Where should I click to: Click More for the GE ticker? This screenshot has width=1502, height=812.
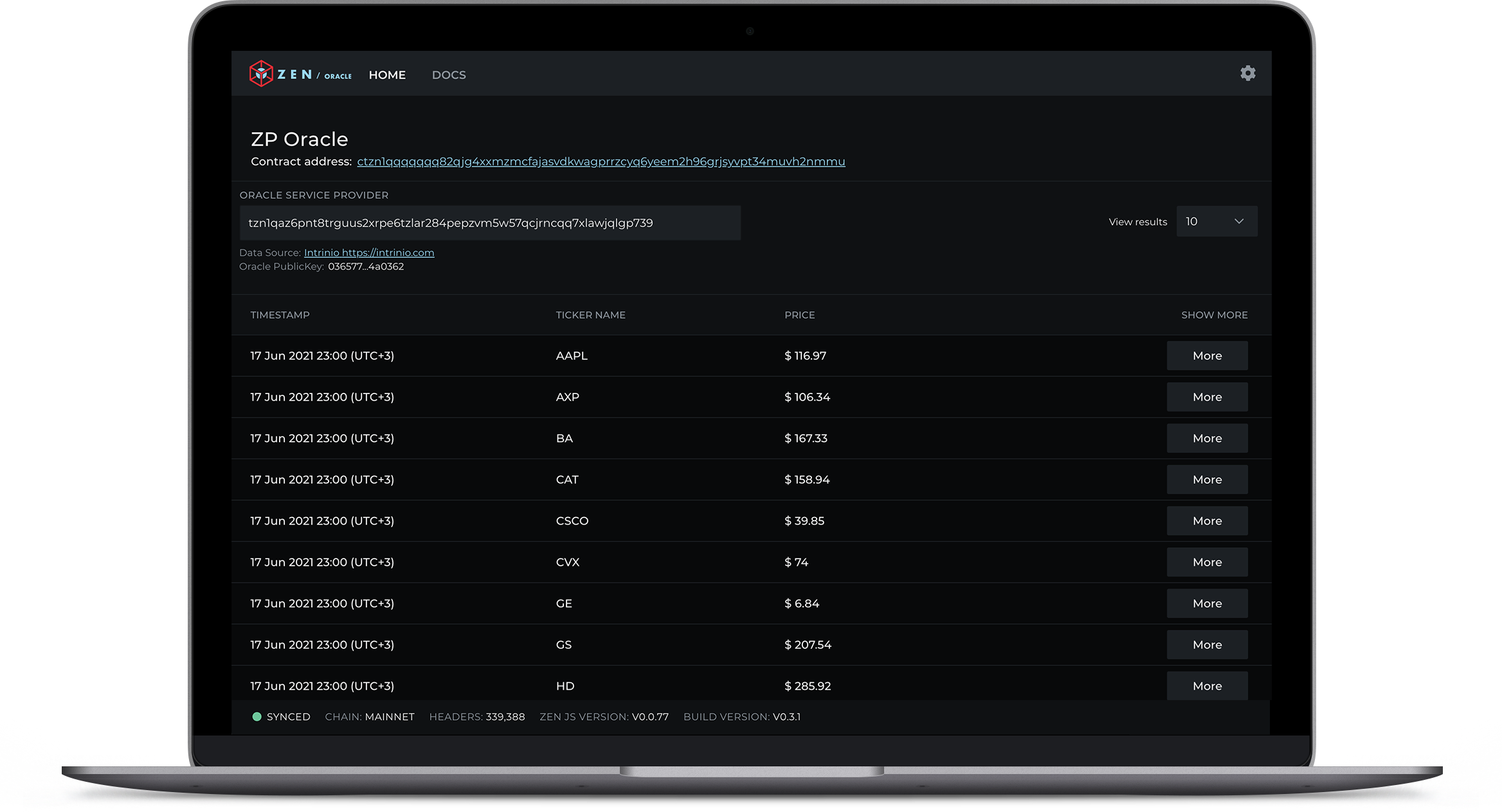coord(1206,603)
